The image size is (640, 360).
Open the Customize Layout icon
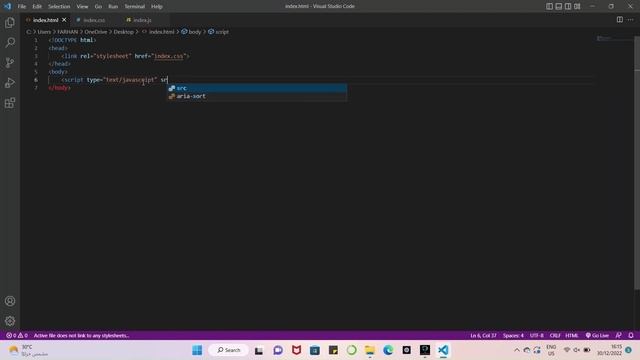(577, 6)
